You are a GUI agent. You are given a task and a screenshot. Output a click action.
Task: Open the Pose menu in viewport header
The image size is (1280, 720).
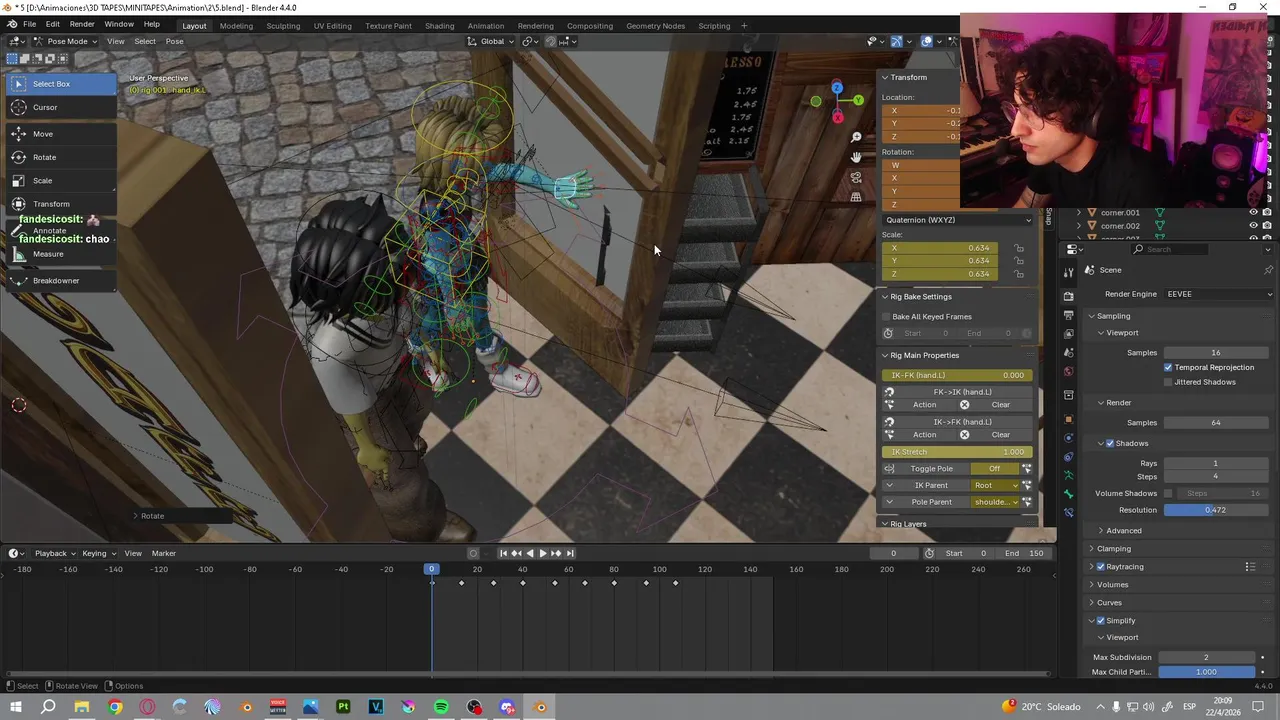tap(174, 41)
